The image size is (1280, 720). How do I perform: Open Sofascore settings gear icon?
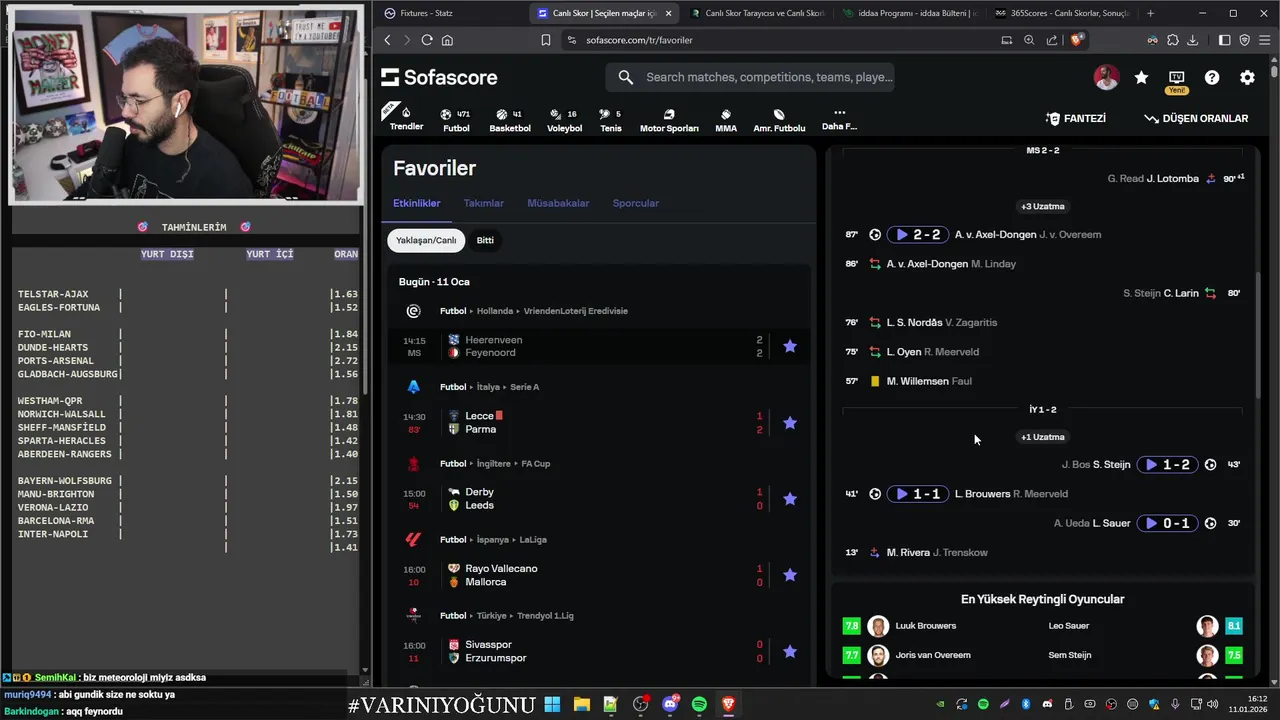pyautogui.click(x=1247, y=77)
